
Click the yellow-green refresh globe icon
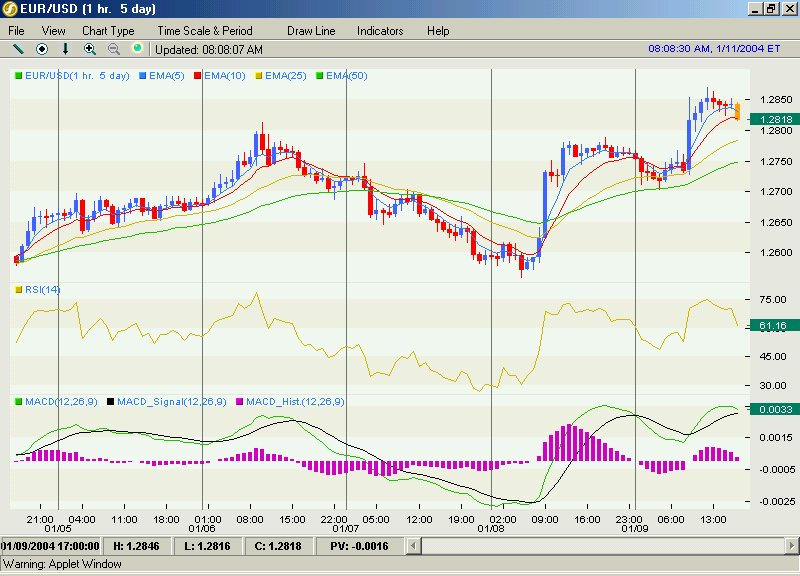tap(137, 48)
